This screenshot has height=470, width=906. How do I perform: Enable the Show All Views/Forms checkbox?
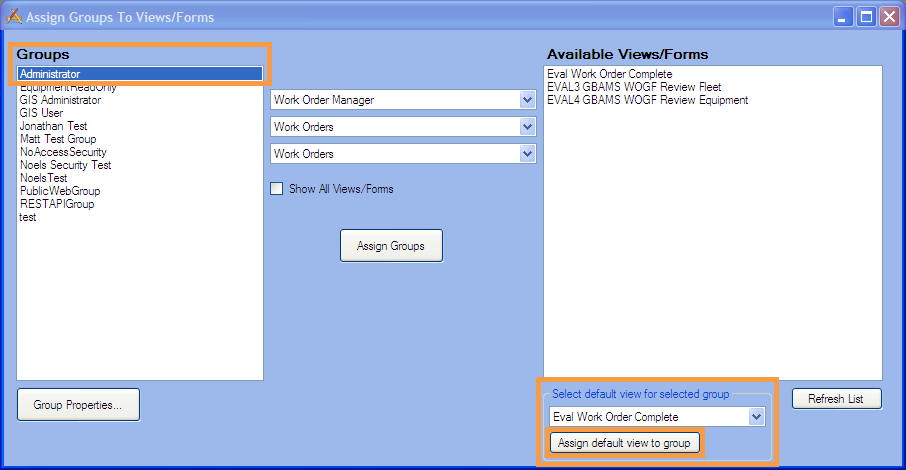click(277, 188)
